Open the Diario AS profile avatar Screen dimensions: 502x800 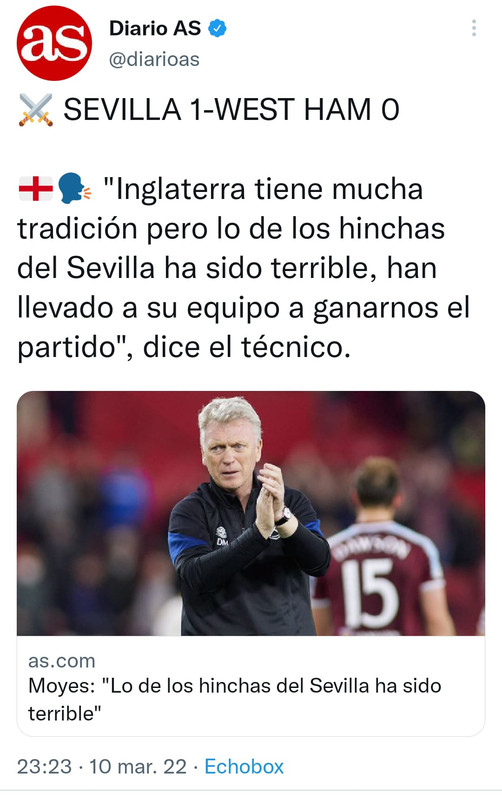click(x=54, y=43)
